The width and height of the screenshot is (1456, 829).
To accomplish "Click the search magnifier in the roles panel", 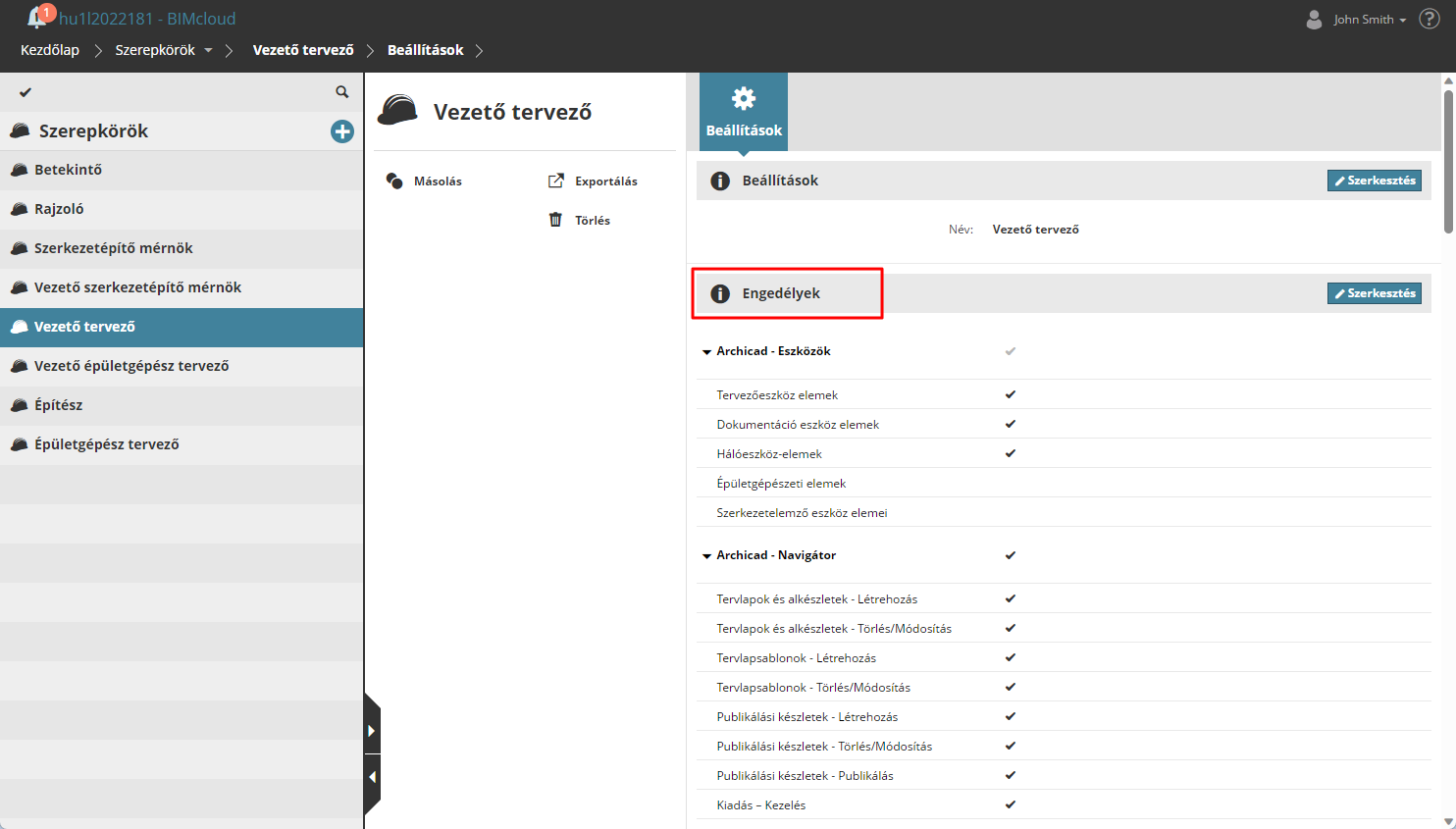I will tap(342, 92).
